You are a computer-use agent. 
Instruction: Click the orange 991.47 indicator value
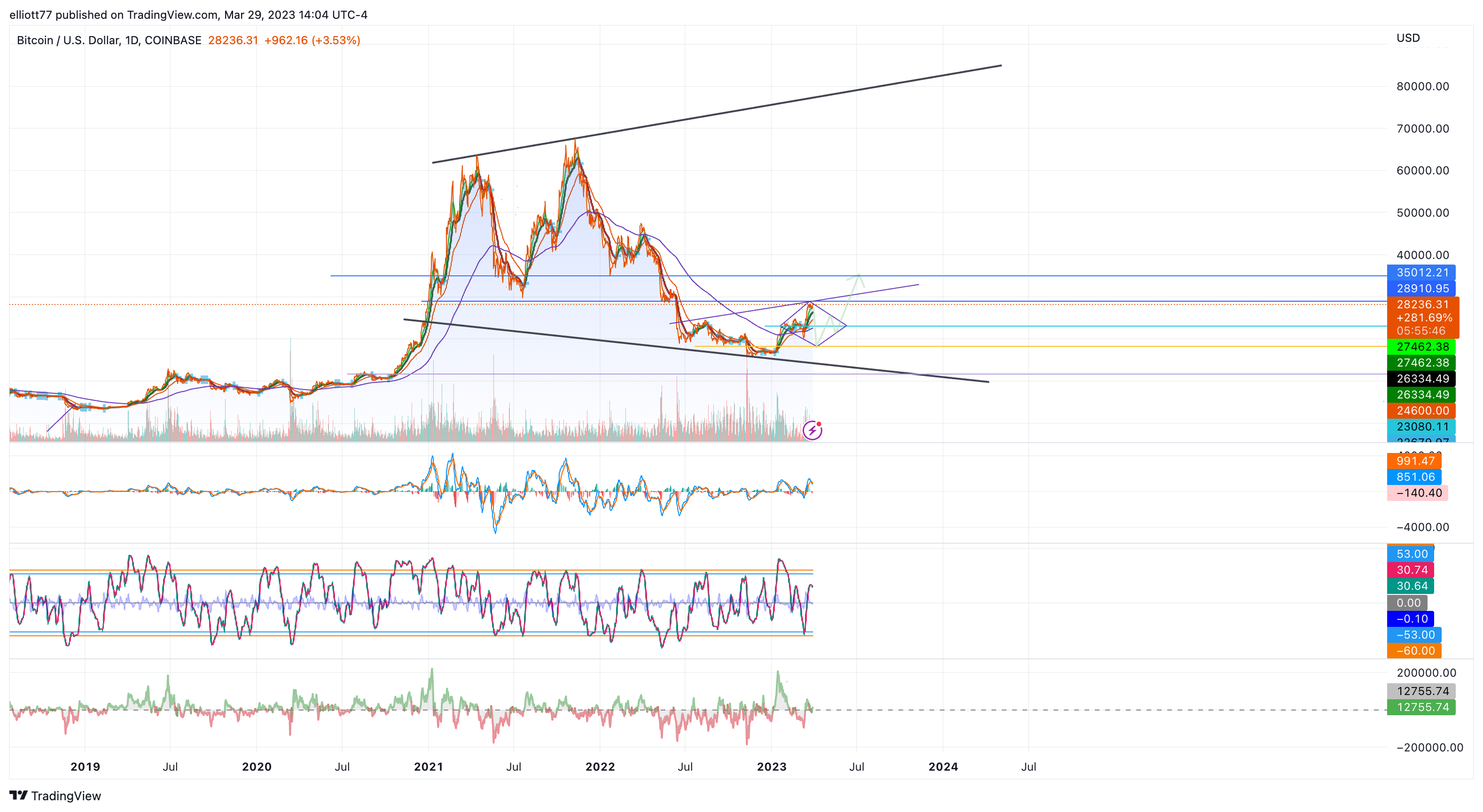tap(1414, 461)
